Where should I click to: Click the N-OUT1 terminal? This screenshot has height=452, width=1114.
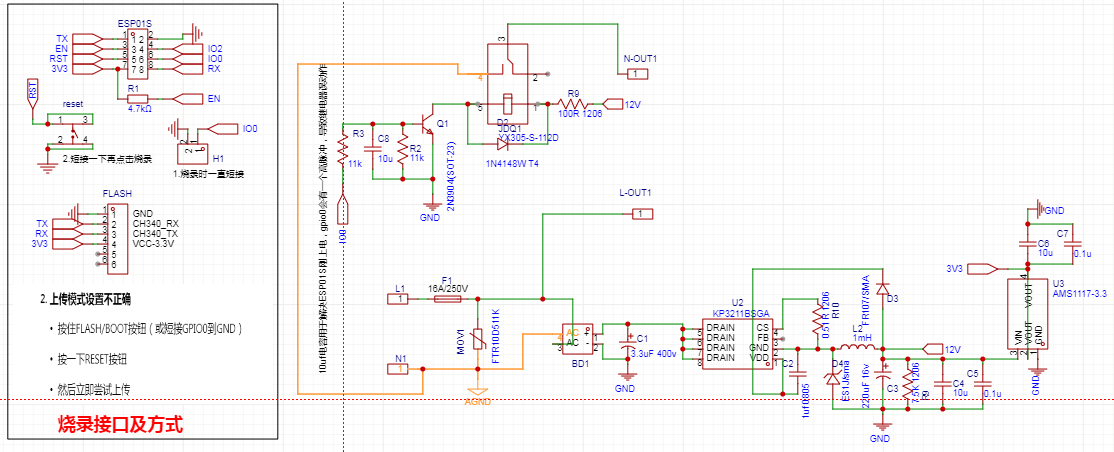pos(637,73)
